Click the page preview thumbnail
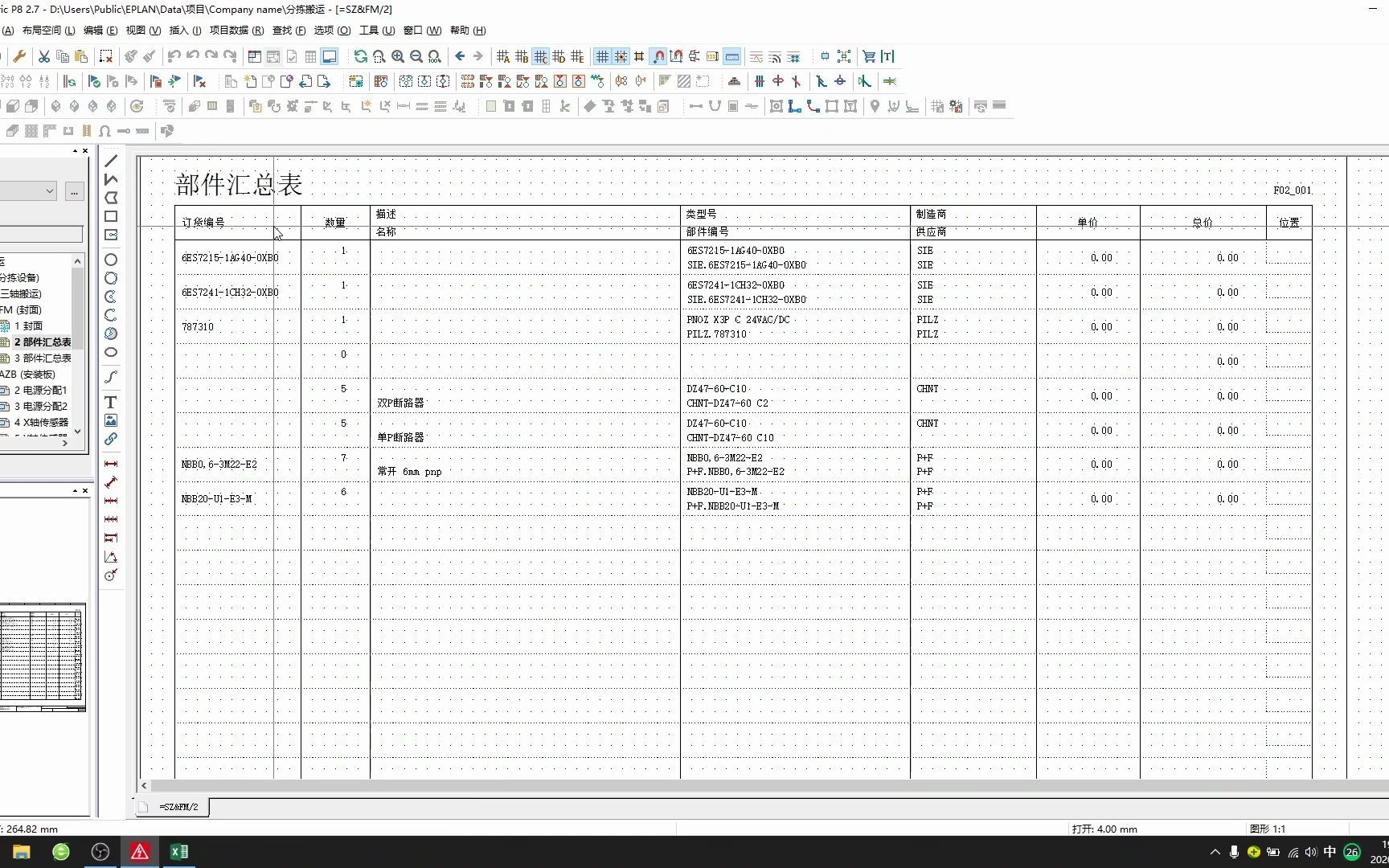Viewport: 1389px width, 868px height. coord(43,657)
